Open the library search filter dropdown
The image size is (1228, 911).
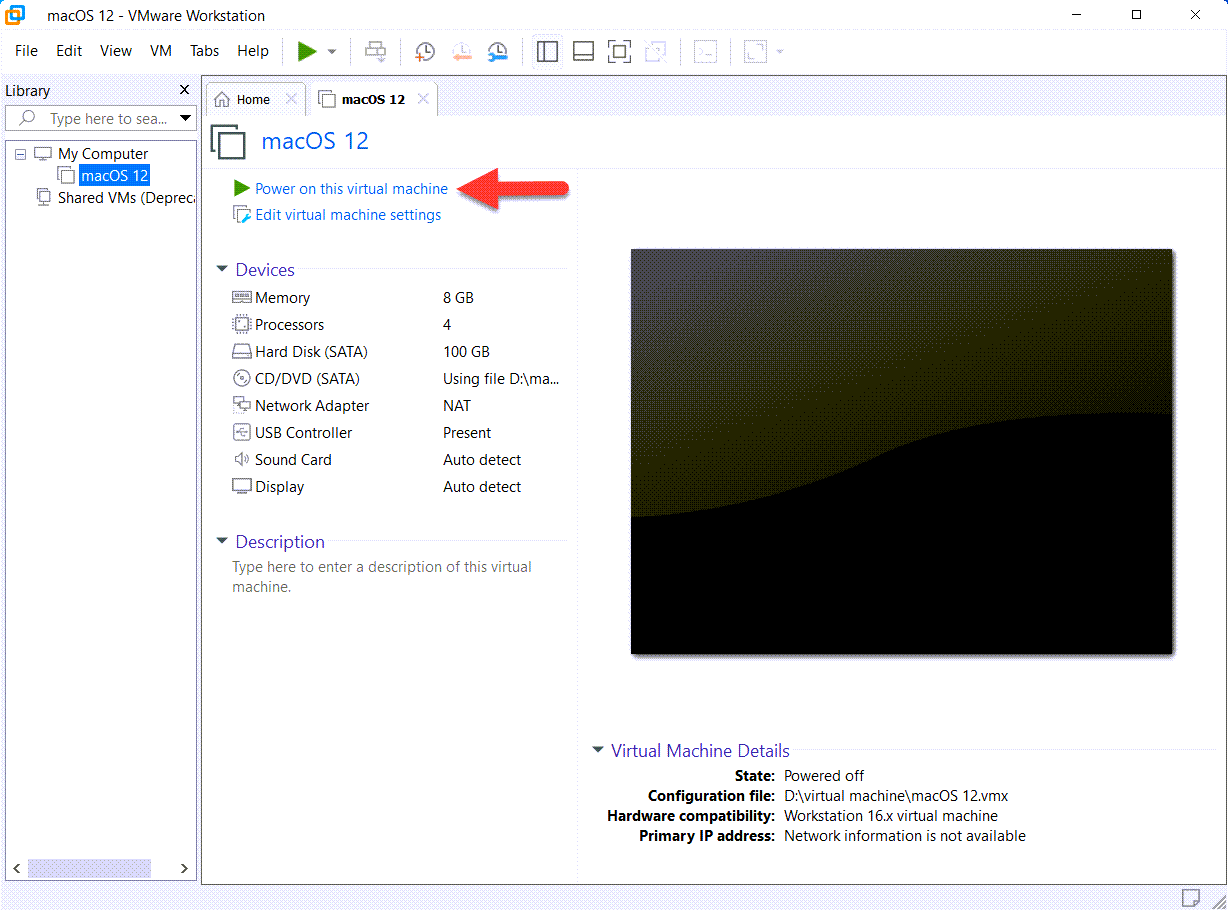tap(185, 119)
